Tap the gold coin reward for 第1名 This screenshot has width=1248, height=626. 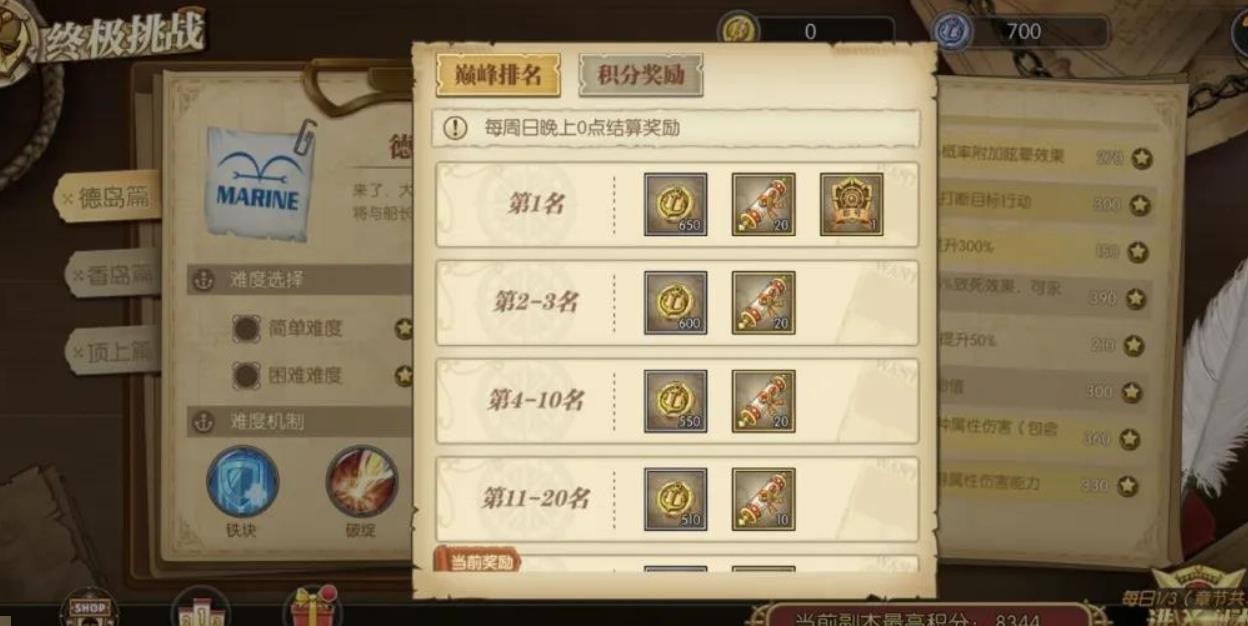click(675, 204)
